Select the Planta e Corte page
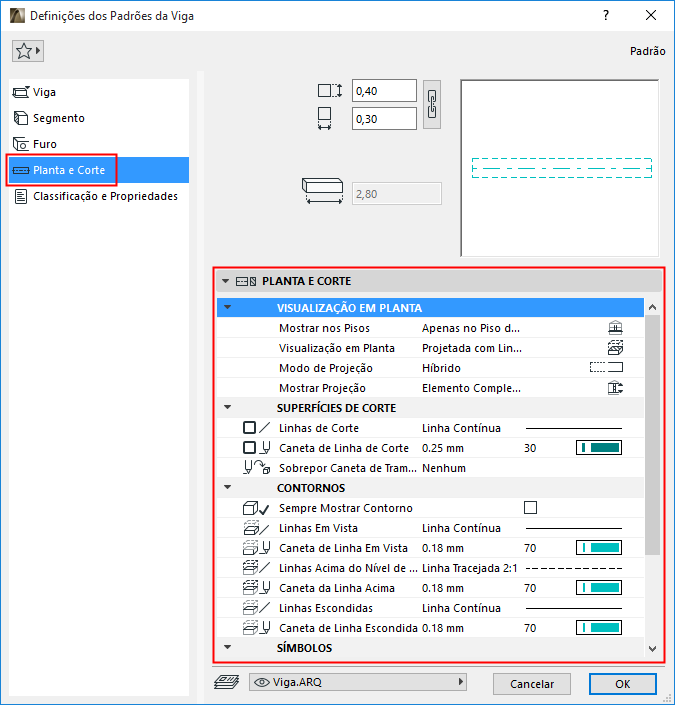Viewport: 675px width, 705px height. [99, 170]
